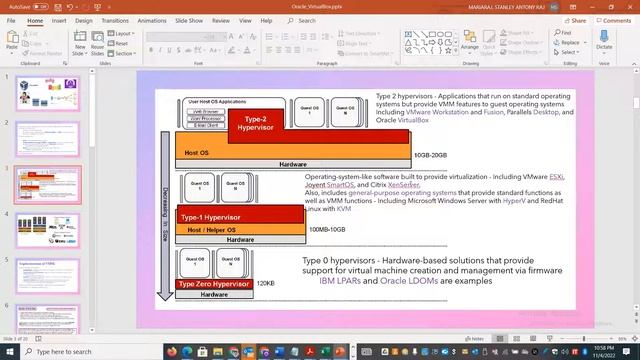
Task: Open the Animations tab
Action: [x=152, y=20]
